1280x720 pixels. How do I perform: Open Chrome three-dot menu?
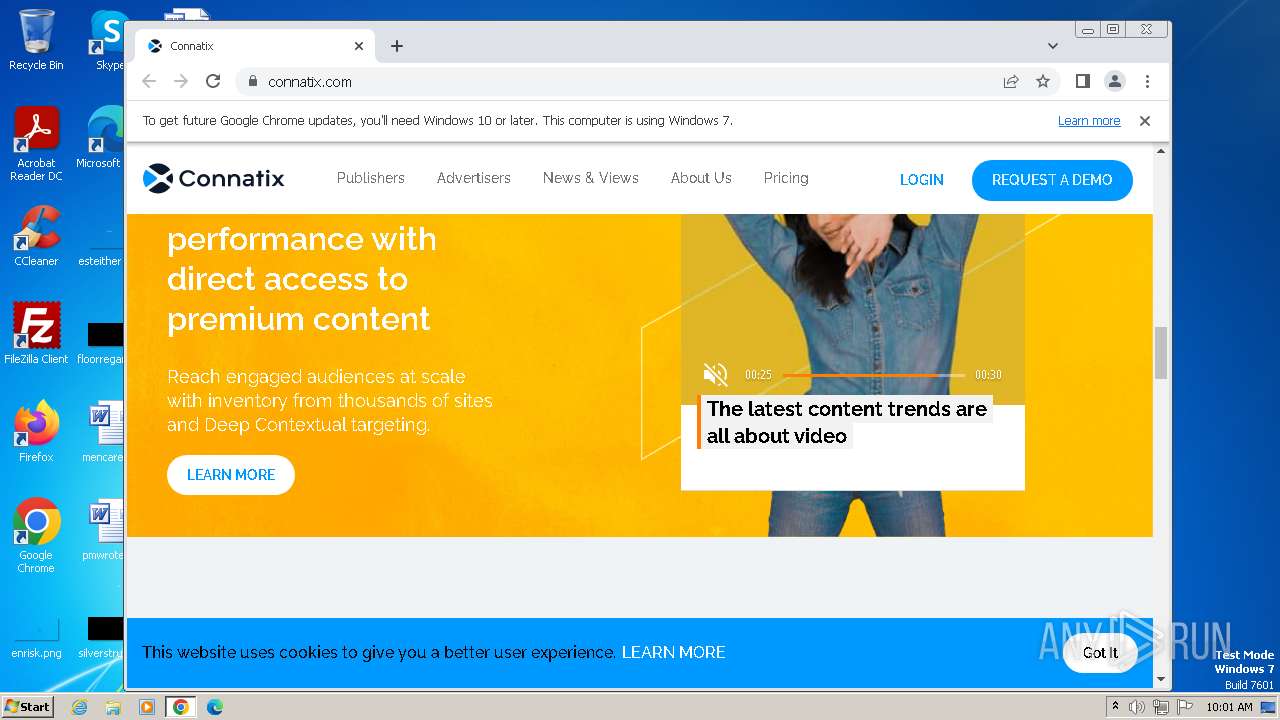1147,82
